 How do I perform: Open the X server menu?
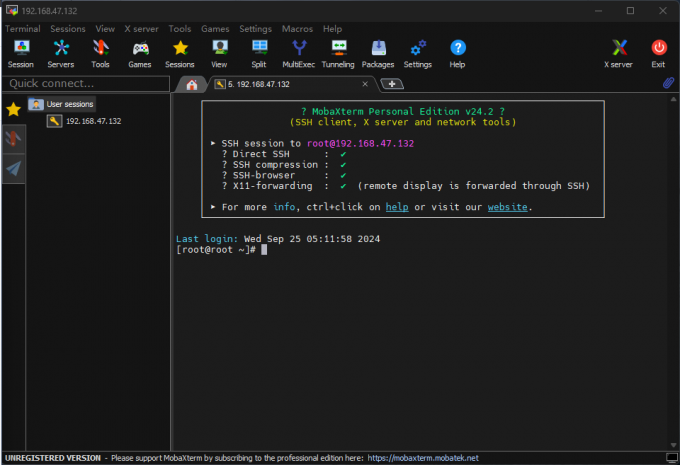[141, 29]
